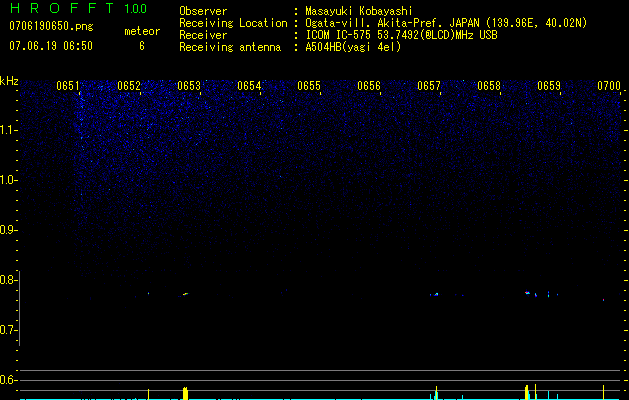Click the Receiving Location label
Image resolution: width=629 pixels, height=400 pixels.
pyautogui.click(x=233, y=23)
